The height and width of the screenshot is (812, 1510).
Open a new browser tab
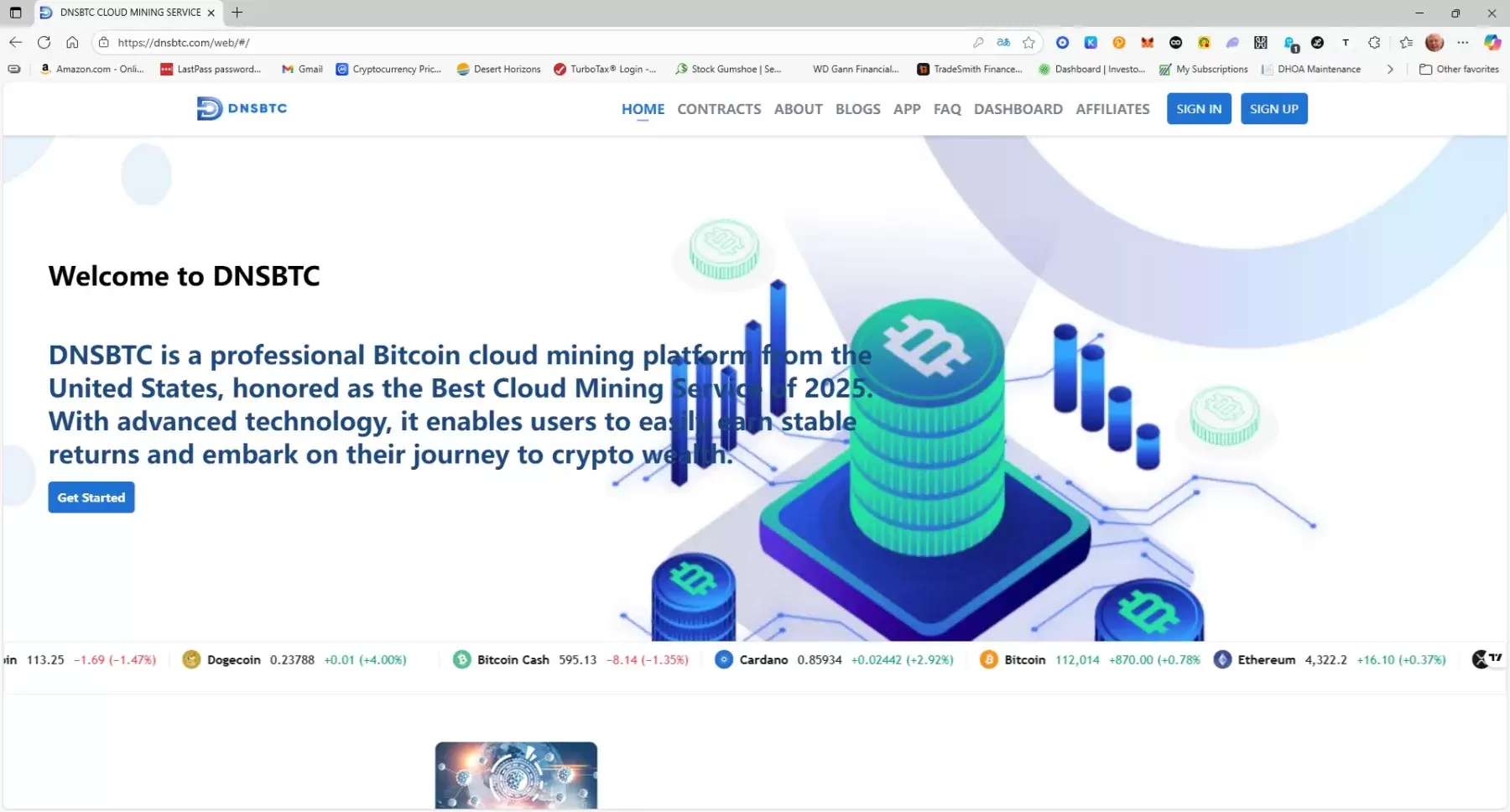coord(237,13)
